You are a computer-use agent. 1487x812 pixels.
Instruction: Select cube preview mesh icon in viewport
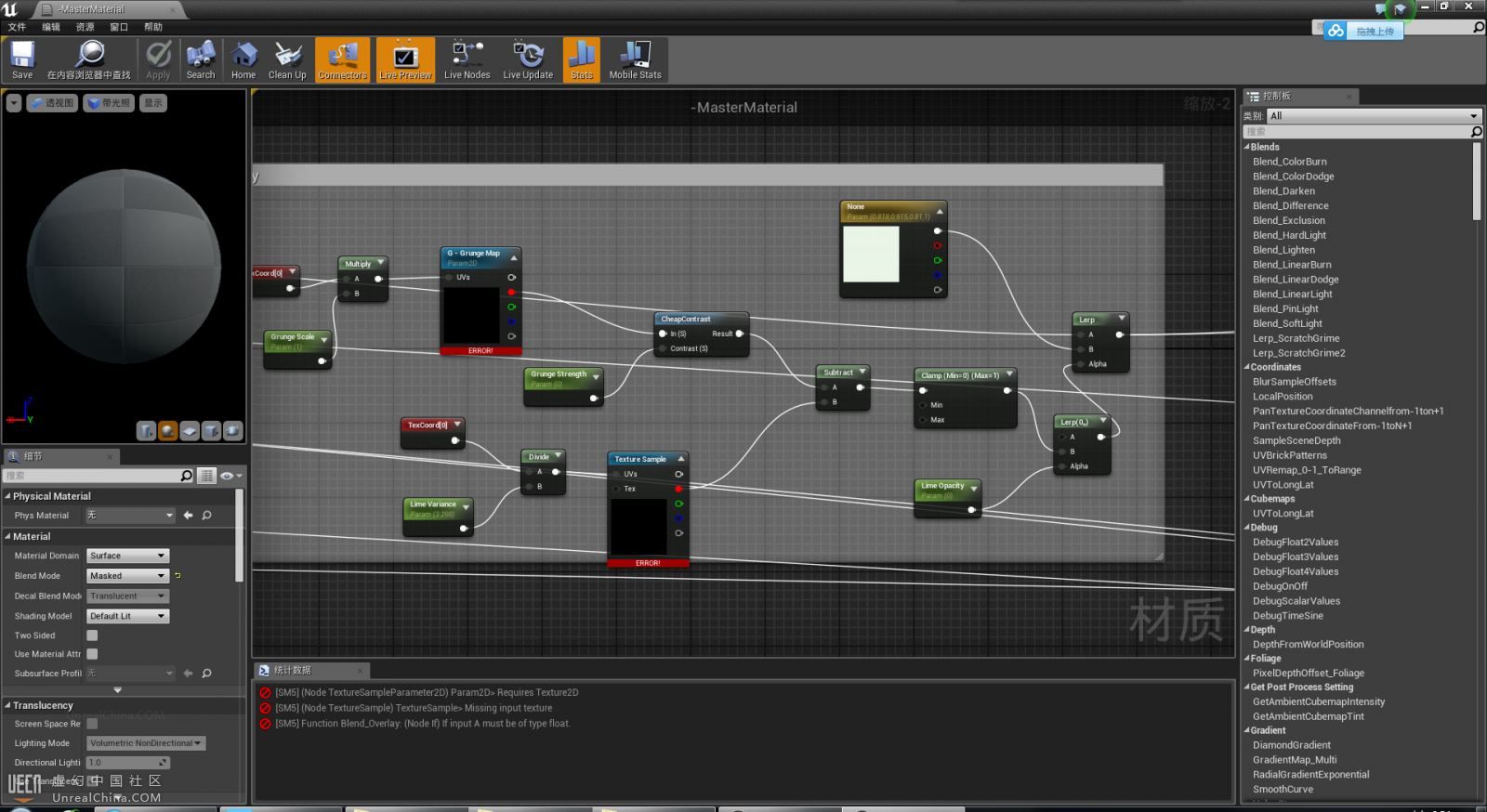pos(211,430)
